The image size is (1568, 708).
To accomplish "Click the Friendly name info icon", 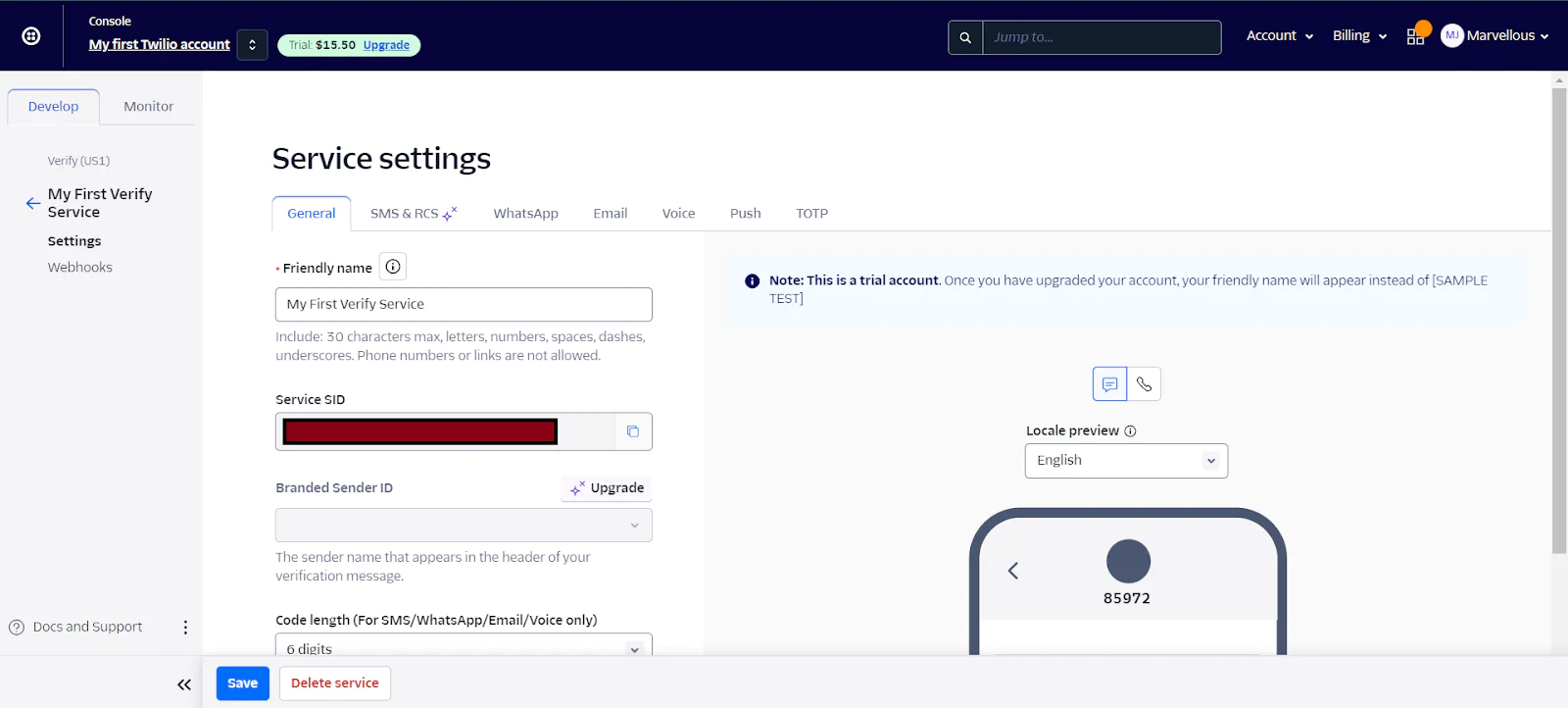I will pos(393,267).
